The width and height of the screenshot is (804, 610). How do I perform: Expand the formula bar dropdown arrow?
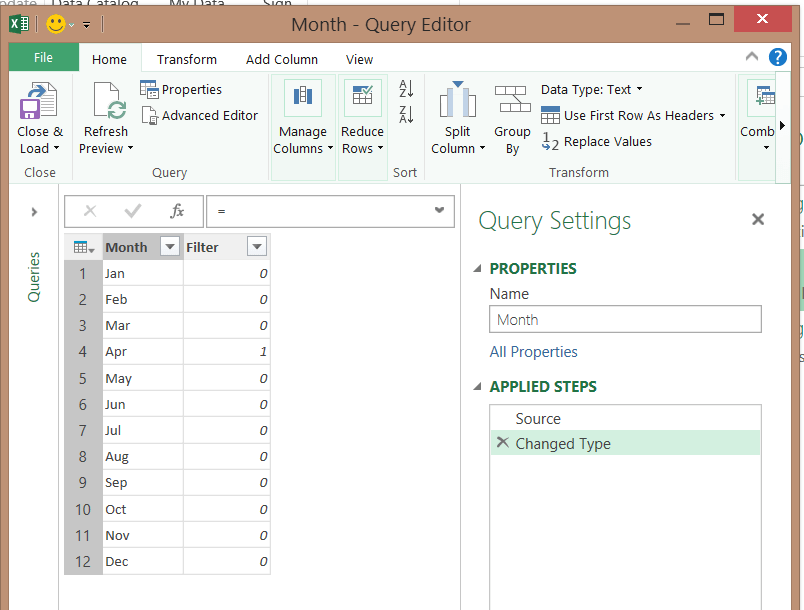[x=439, y=210]
